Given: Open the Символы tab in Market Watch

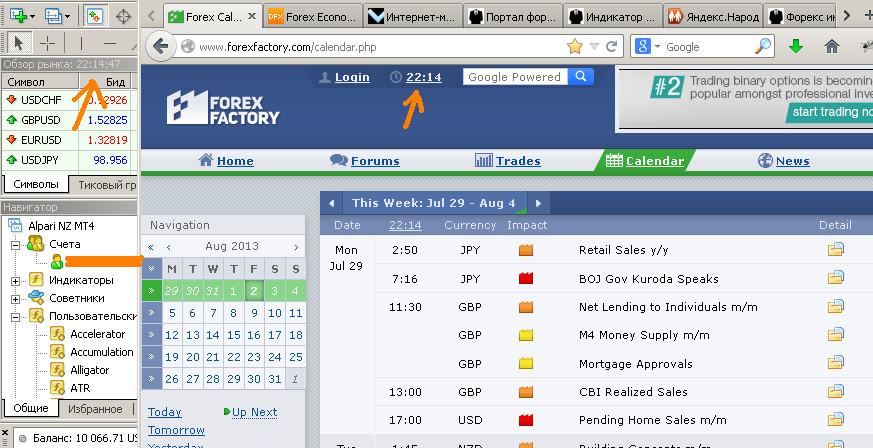Looking at the screenshot, I should tap(36, 184).
